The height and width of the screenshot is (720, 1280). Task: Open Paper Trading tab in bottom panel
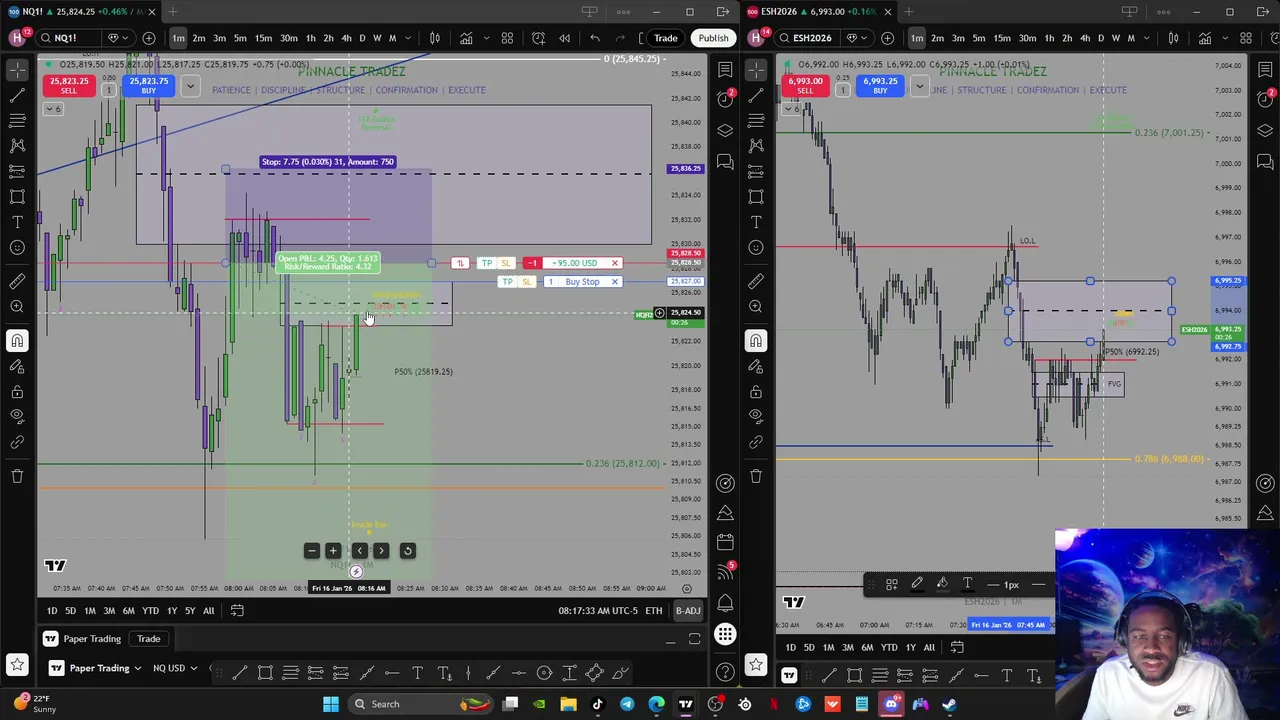coord(92,639)
